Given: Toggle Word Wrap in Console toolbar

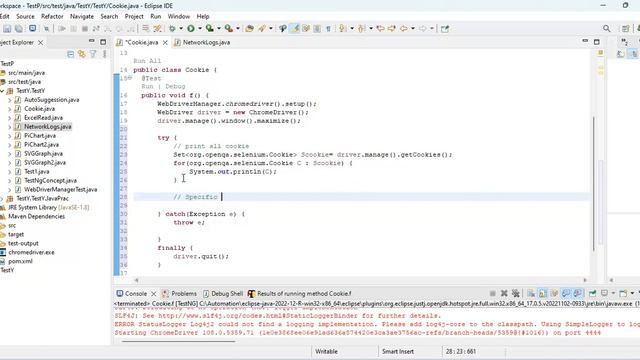Looking at the screenshot, I should click(x=554, y=293).
